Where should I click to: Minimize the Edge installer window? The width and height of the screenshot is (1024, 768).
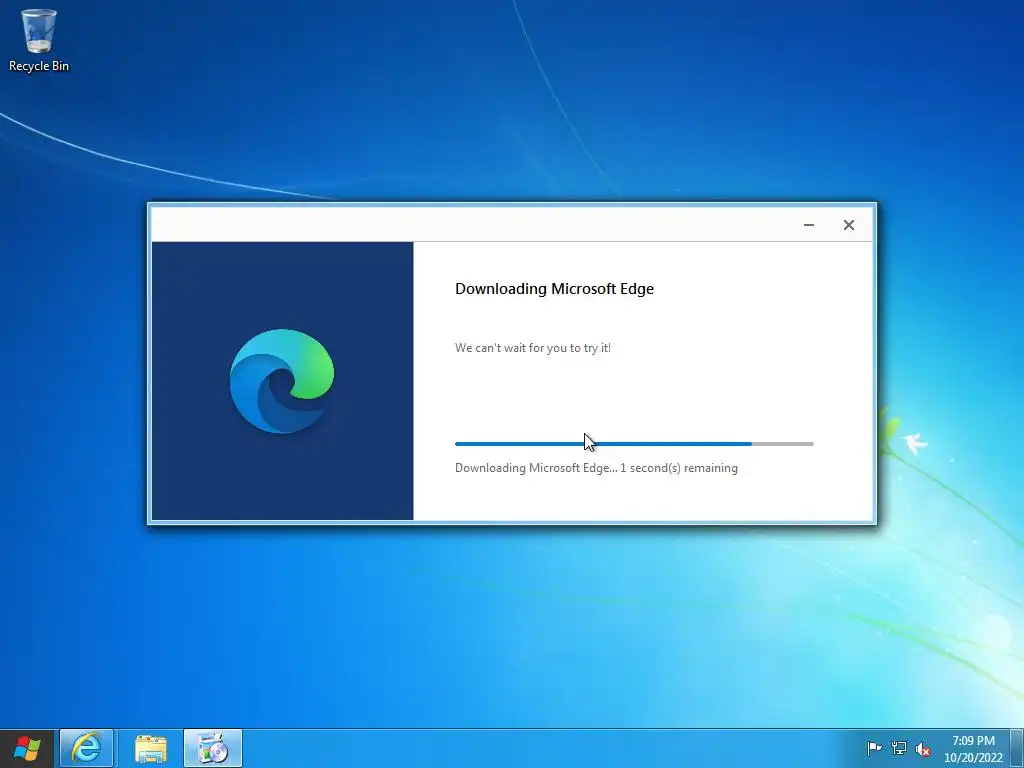[x=808, y=225]
